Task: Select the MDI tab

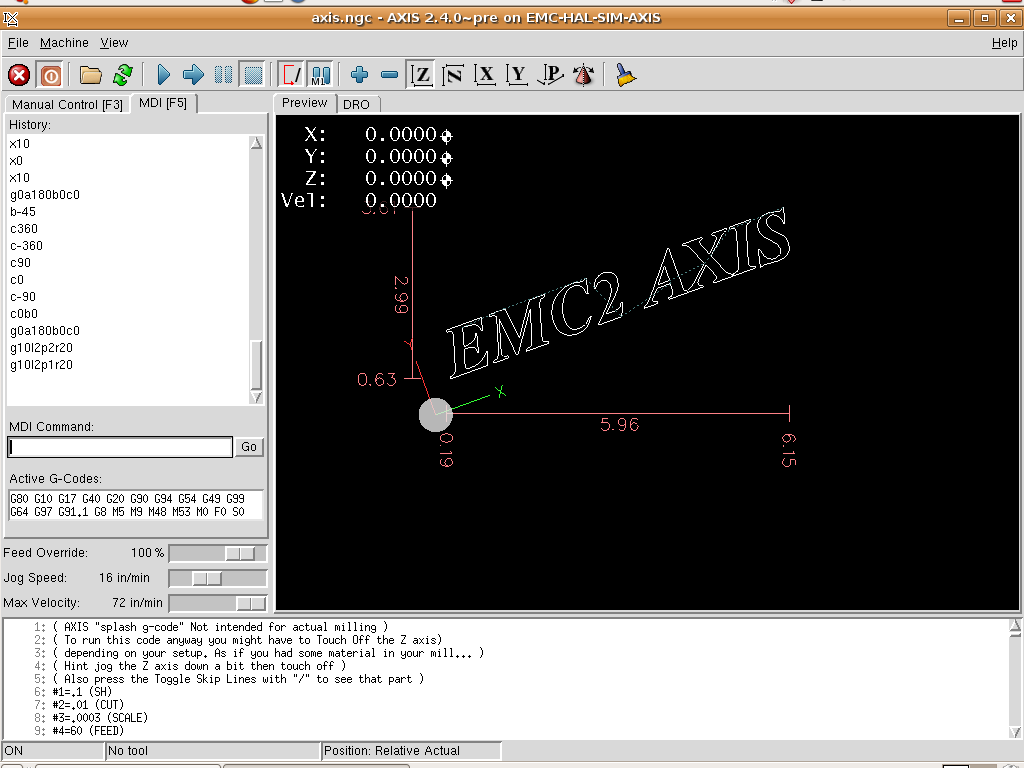Action: [163, 103]
